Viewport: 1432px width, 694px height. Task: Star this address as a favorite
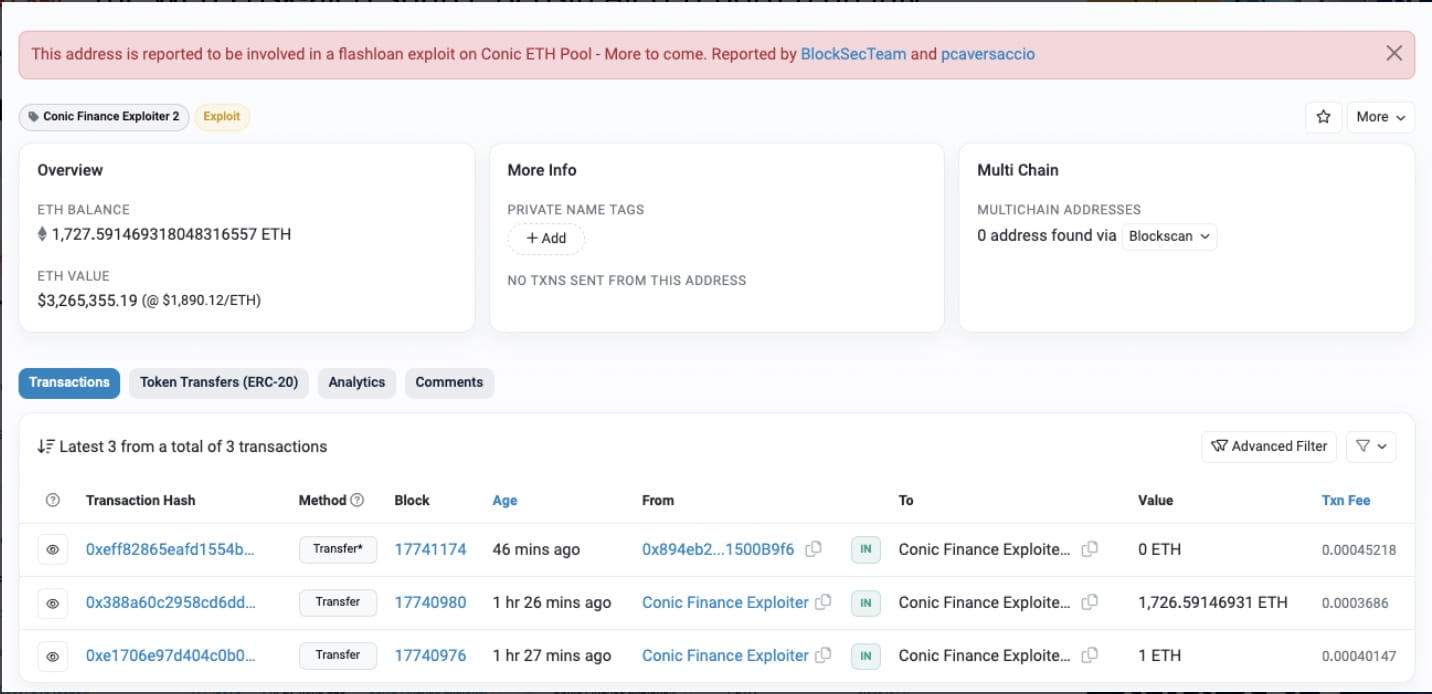coord(1323,117)
